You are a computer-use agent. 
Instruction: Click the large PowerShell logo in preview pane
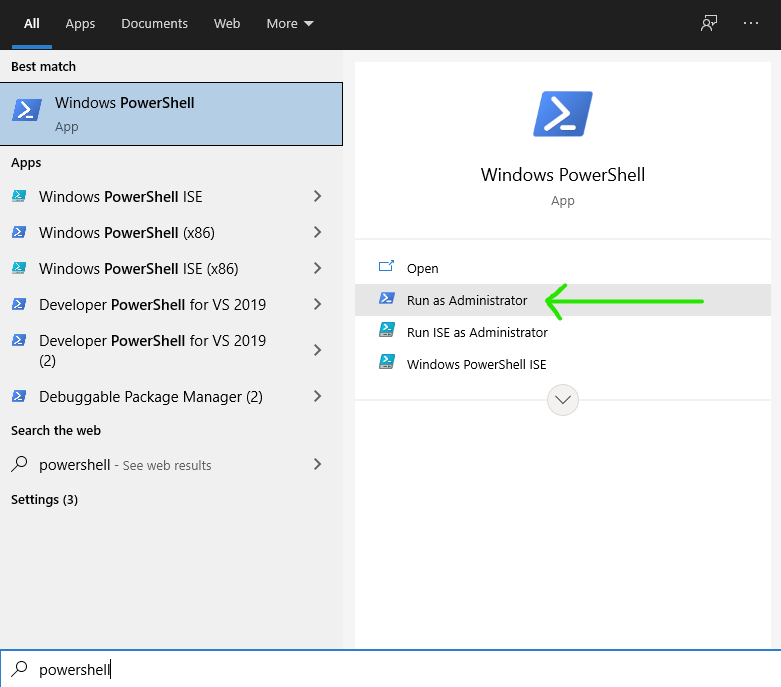point(563,114)
